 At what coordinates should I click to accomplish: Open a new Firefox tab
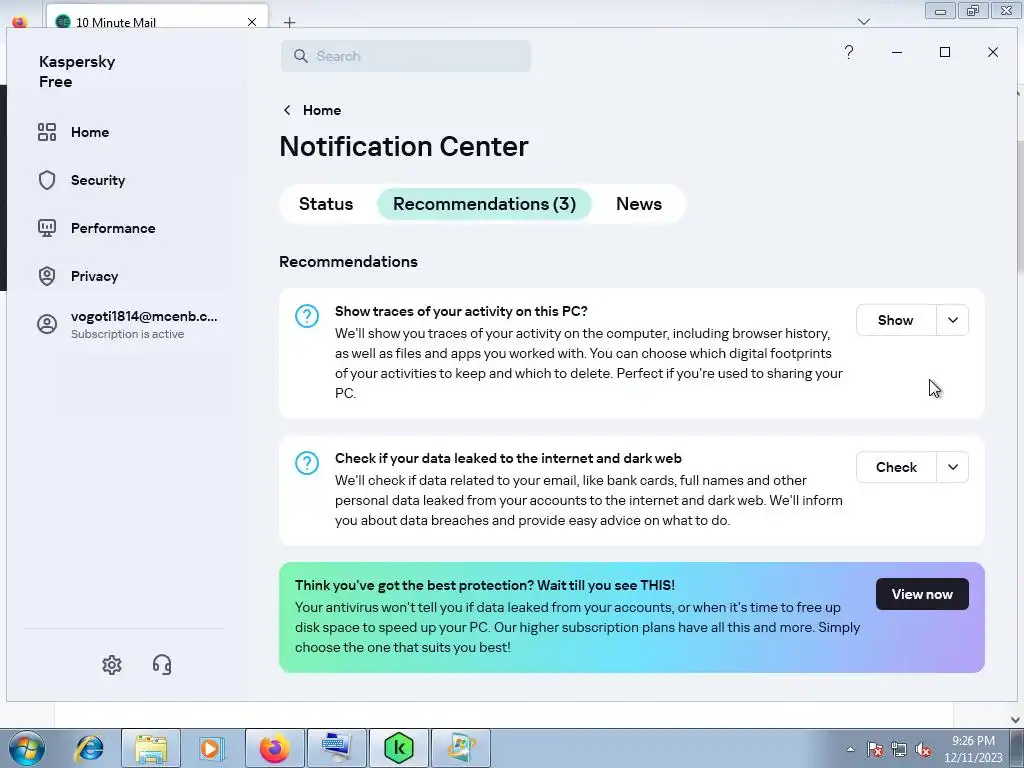(x=289, y=22)
